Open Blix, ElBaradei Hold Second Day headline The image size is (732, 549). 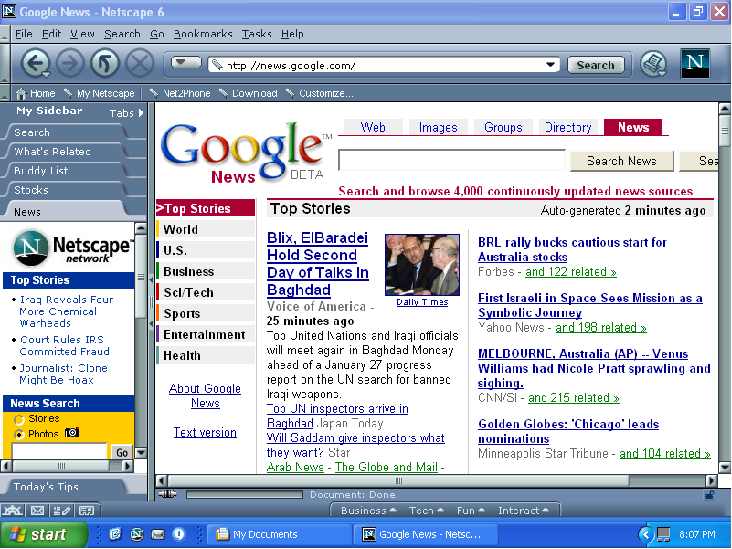pyautogui.click(x=317, y=264)
